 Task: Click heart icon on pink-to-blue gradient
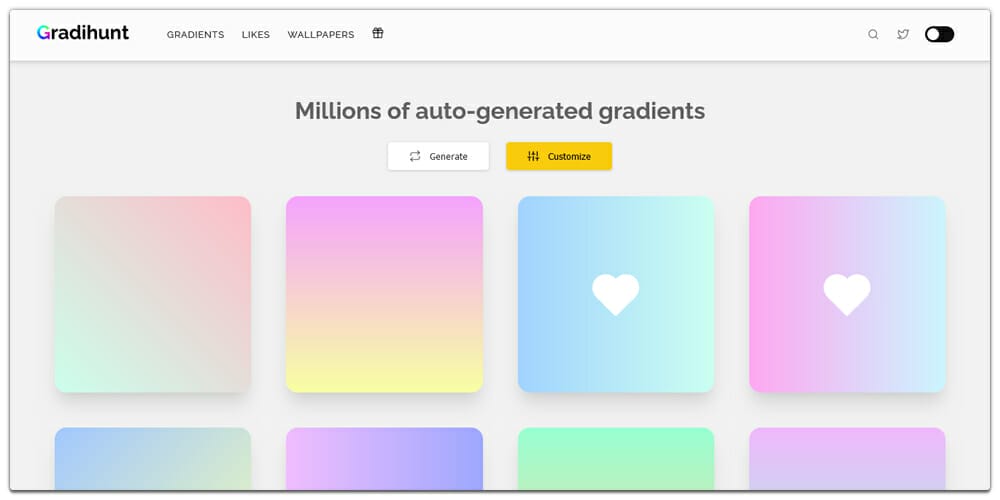(x=847, y=294)
